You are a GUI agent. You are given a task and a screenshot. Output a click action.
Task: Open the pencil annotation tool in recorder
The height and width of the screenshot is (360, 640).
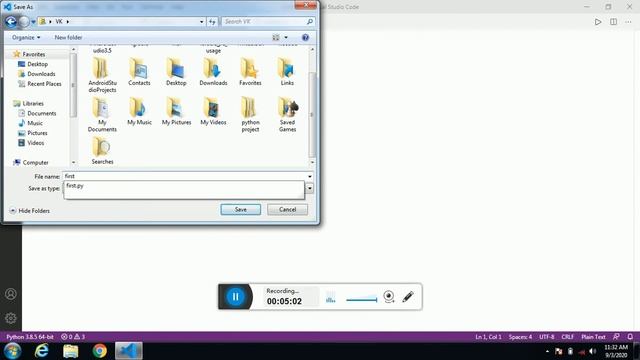(408, 296)
